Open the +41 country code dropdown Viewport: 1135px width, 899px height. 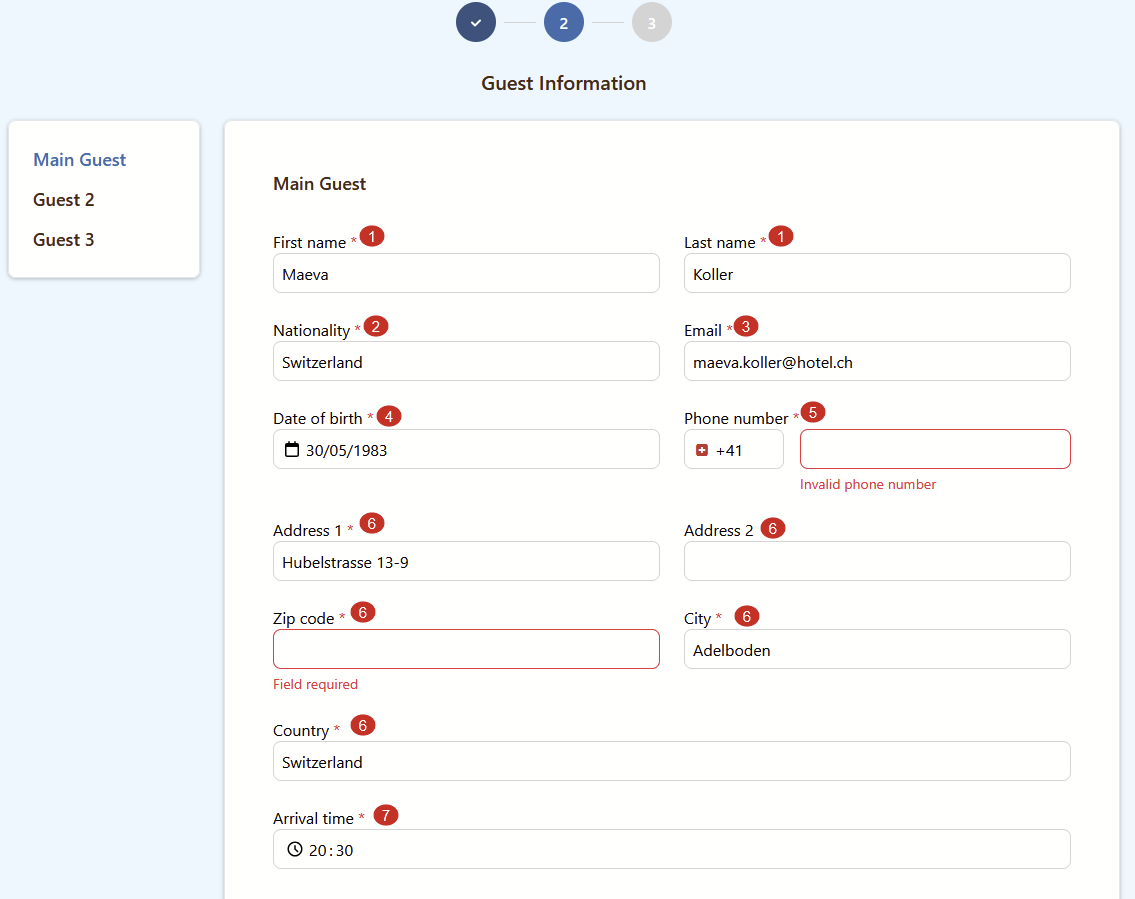click(x=733, y=450)
